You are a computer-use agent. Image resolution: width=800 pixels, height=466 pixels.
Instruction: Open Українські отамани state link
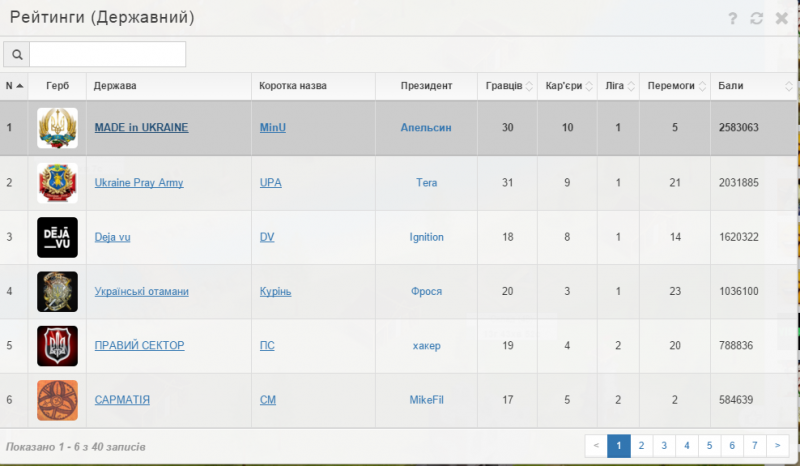pos(141,291)
